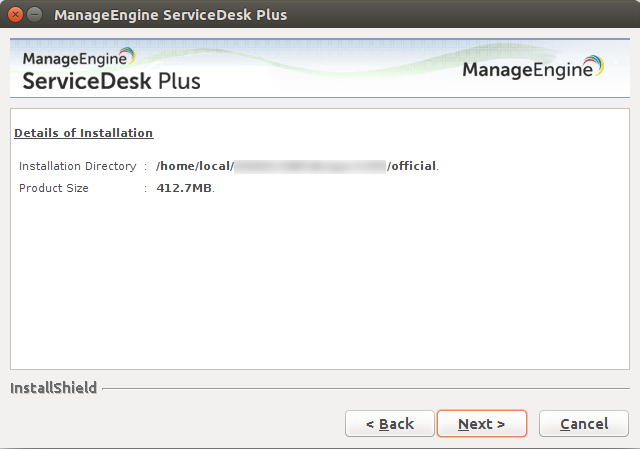Click the Next button
640x449 pixels.
click(x=481, y=424)
